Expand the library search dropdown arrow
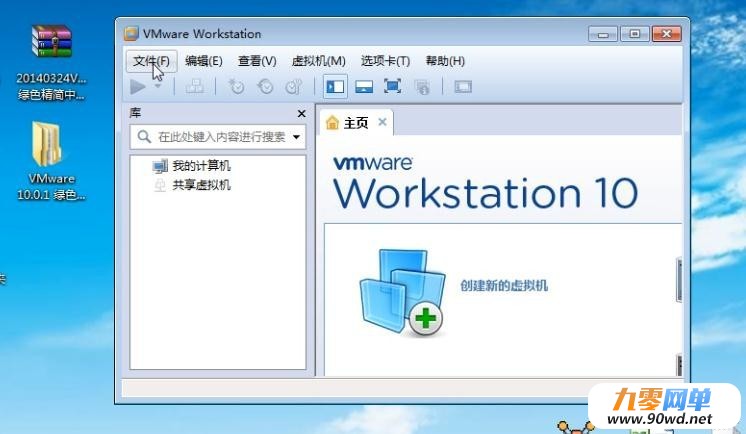The height and width of the screenshot is (434, 746). (296, 137)
